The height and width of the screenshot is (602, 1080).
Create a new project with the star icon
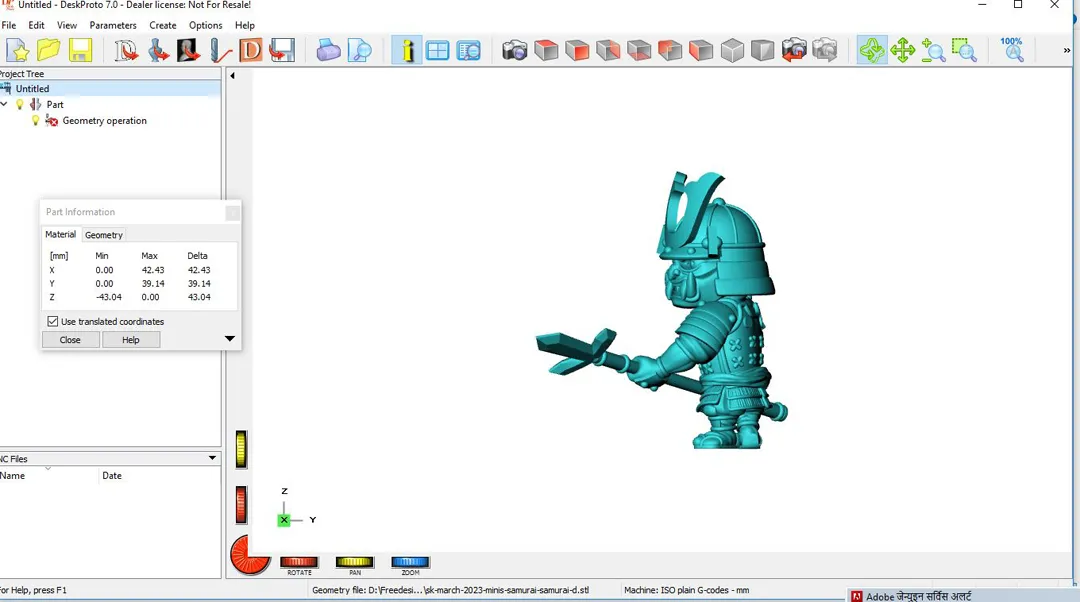point(18,50)
